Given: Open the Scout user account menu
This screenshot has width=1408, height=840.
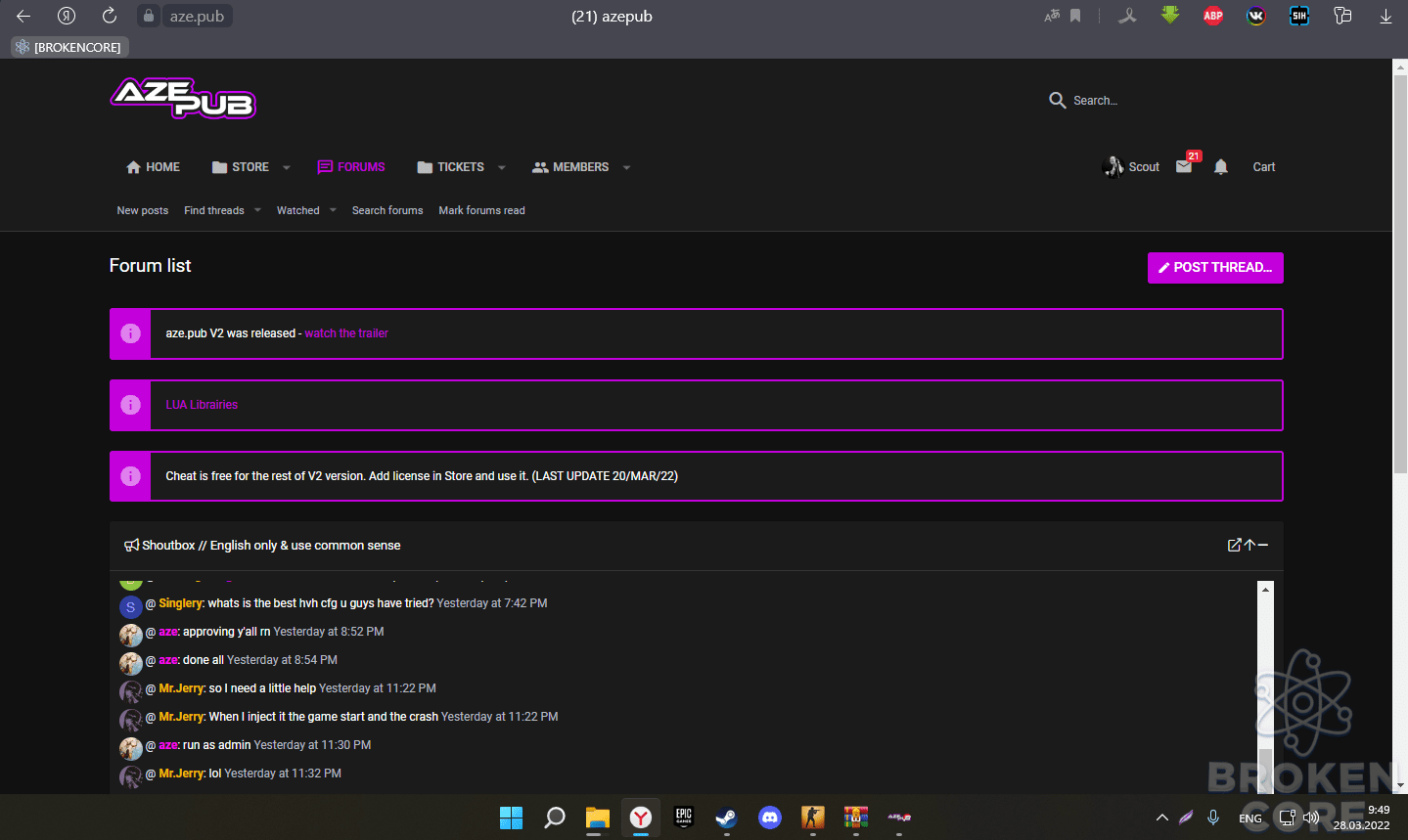Looking at the screenshot, I should pyautogui.click(x=1131, y=167).
